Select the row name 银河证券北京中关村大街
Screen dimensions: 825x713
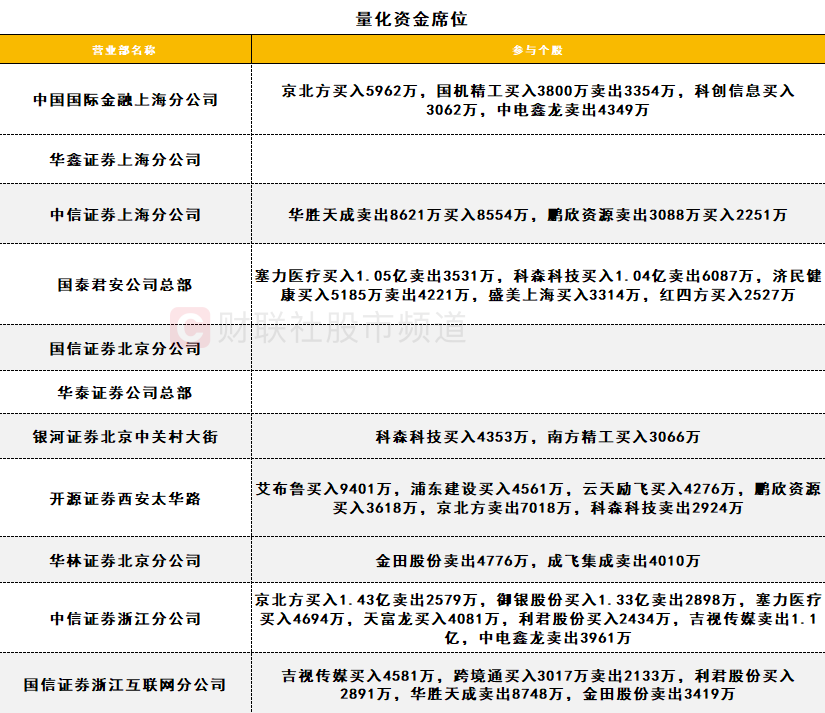pyautogui.click(x=125, y=436)
